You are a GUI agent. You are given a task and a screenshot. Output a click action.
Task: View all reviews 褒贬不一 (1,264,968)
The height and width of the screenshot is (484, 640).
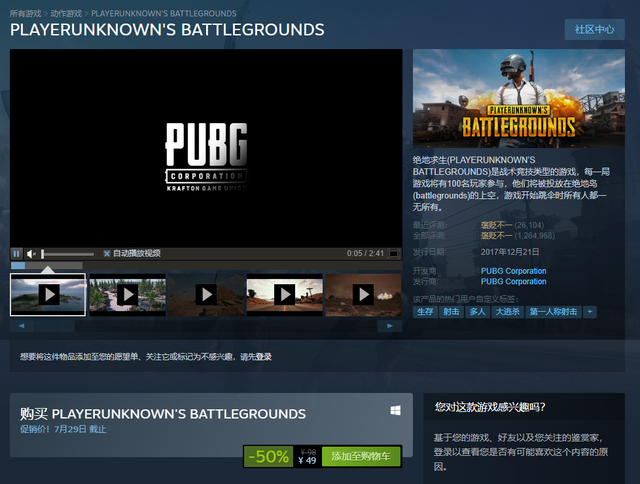(518, 236)
